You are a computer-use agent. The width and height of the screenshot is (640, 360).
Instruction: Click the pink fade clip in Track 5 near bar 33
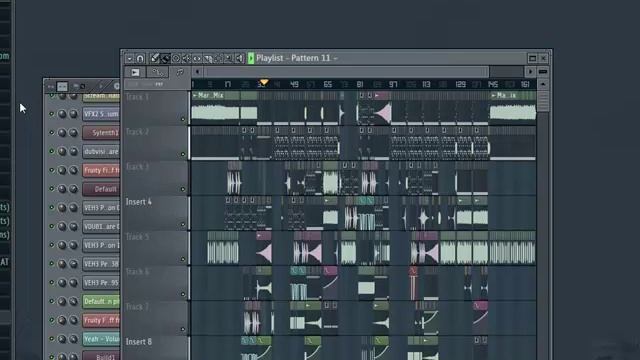point(264,249)
